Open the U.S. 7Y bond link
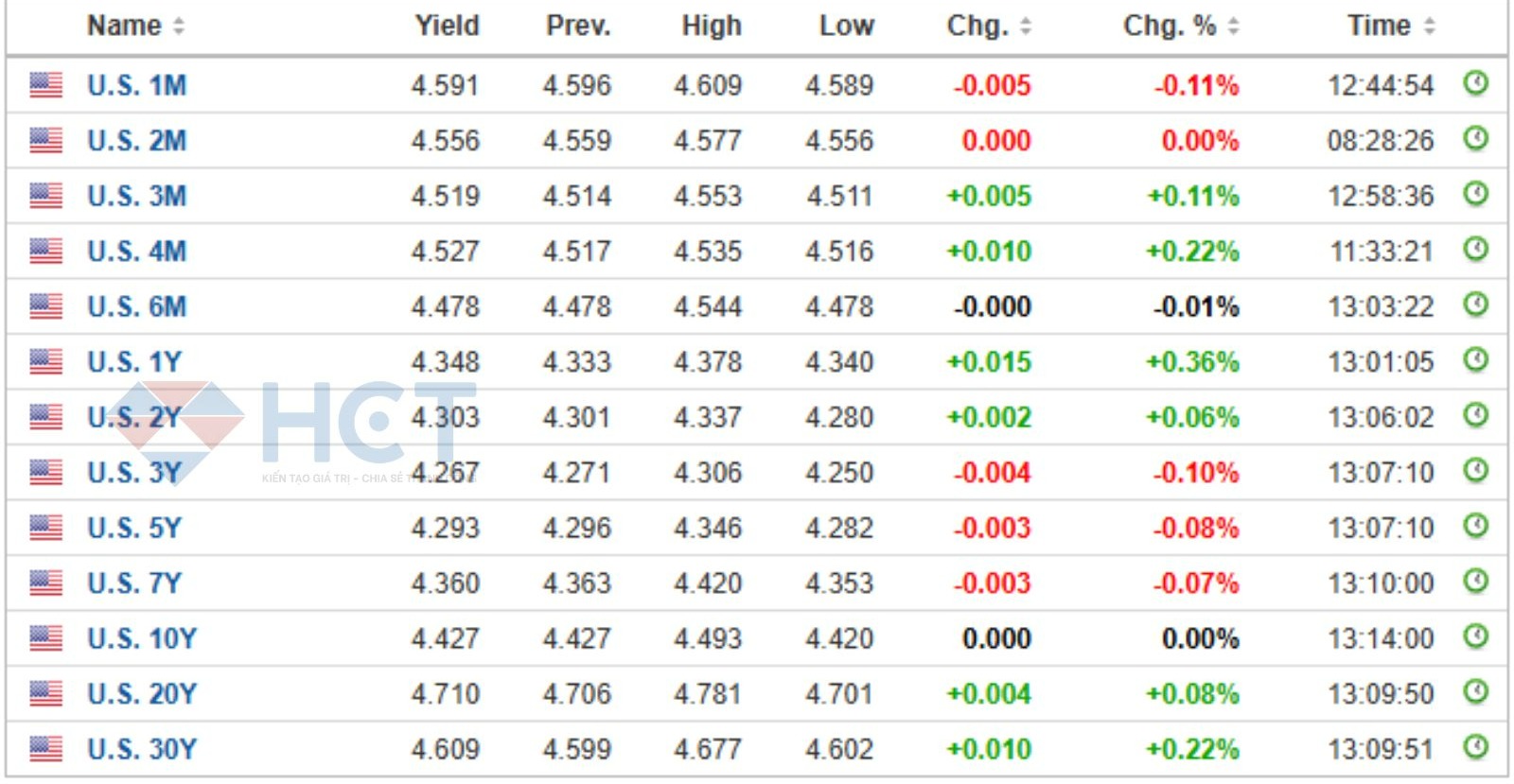 133,584
